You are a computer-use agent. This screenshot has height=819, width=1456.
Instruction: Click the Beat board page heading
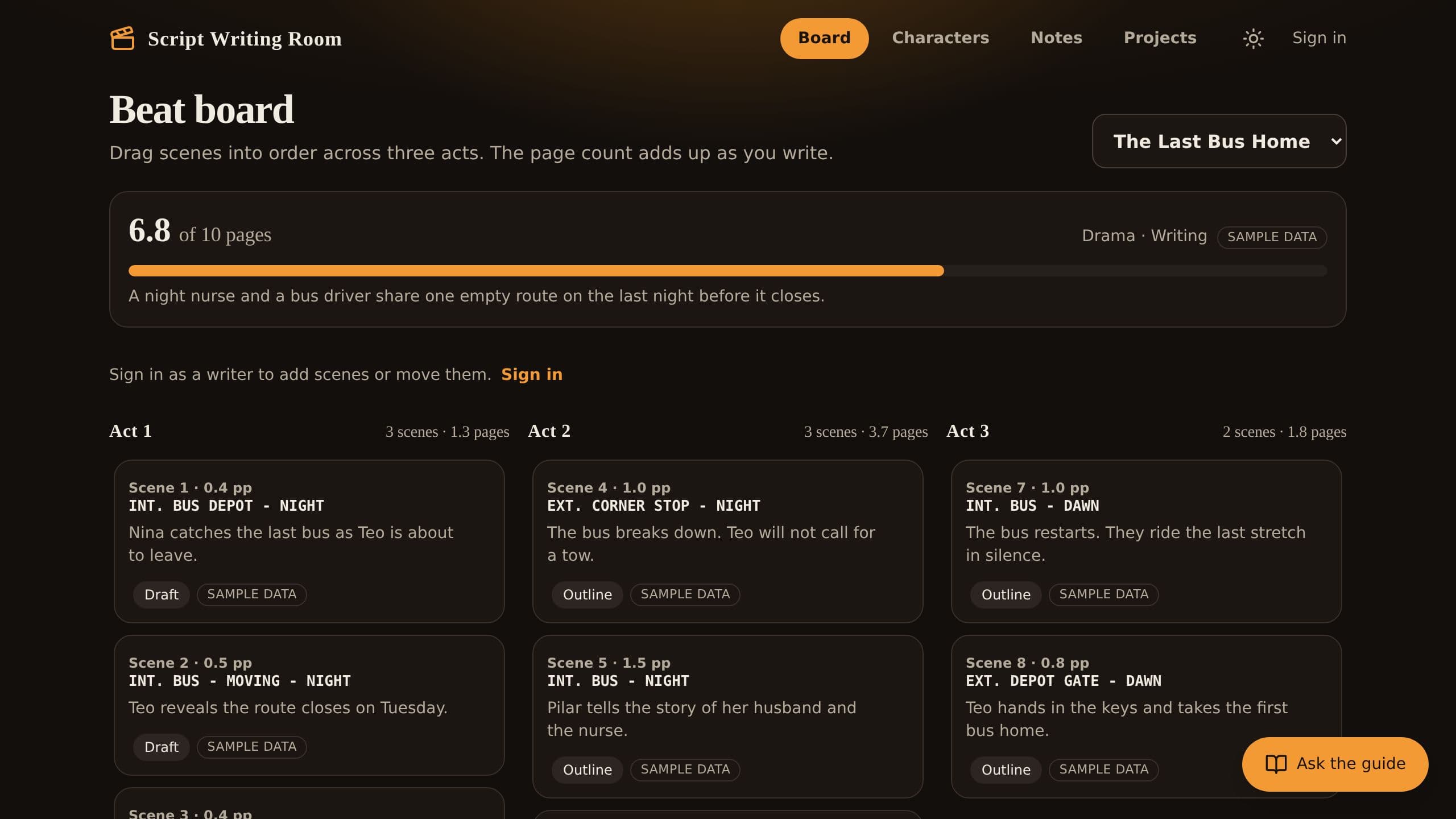click(201, 109)
